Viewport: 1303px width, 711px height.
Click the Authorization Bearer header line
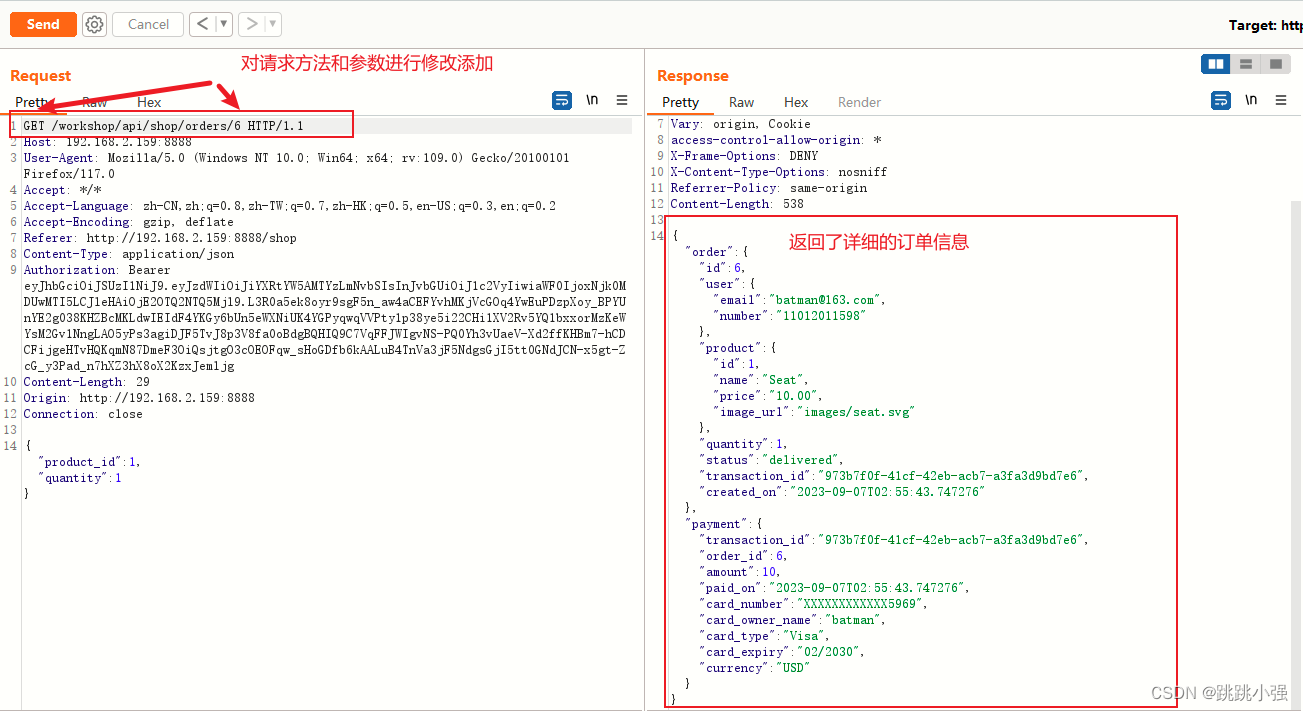coord(97,270)
